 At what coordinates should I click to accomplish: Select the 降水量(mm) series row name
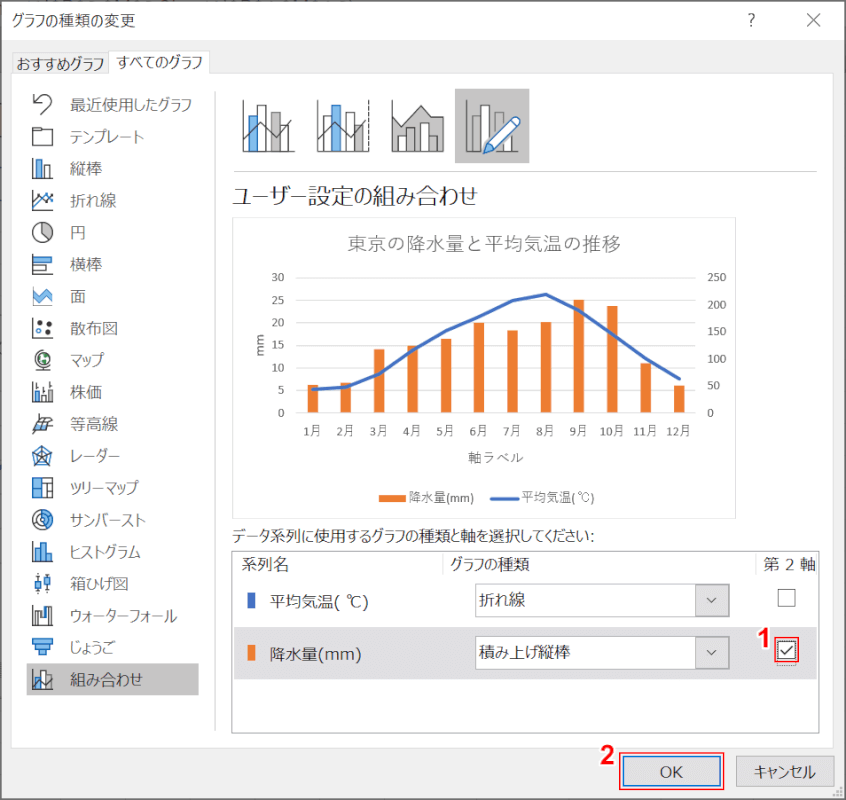316,654
